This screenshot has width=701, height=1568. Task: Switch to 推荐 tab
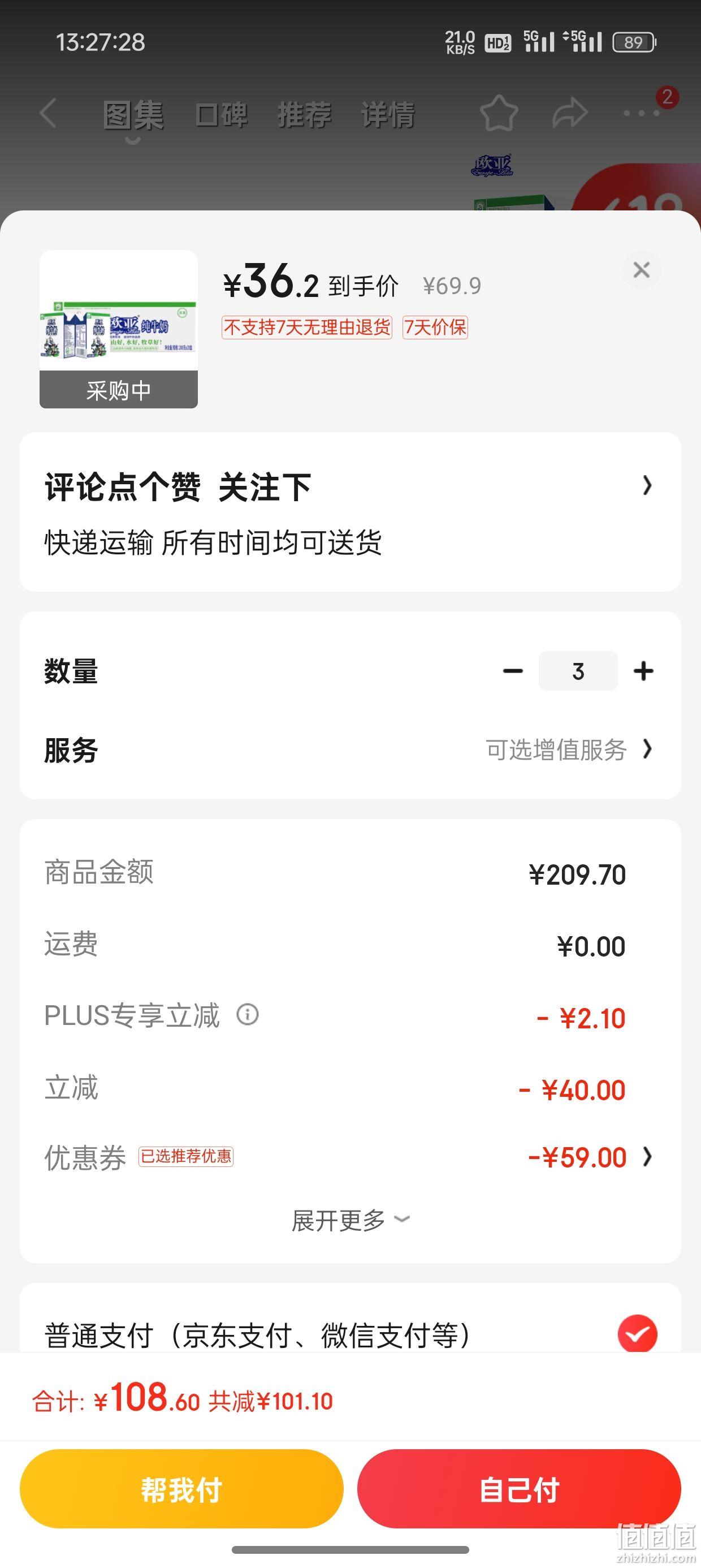(304, 114)
